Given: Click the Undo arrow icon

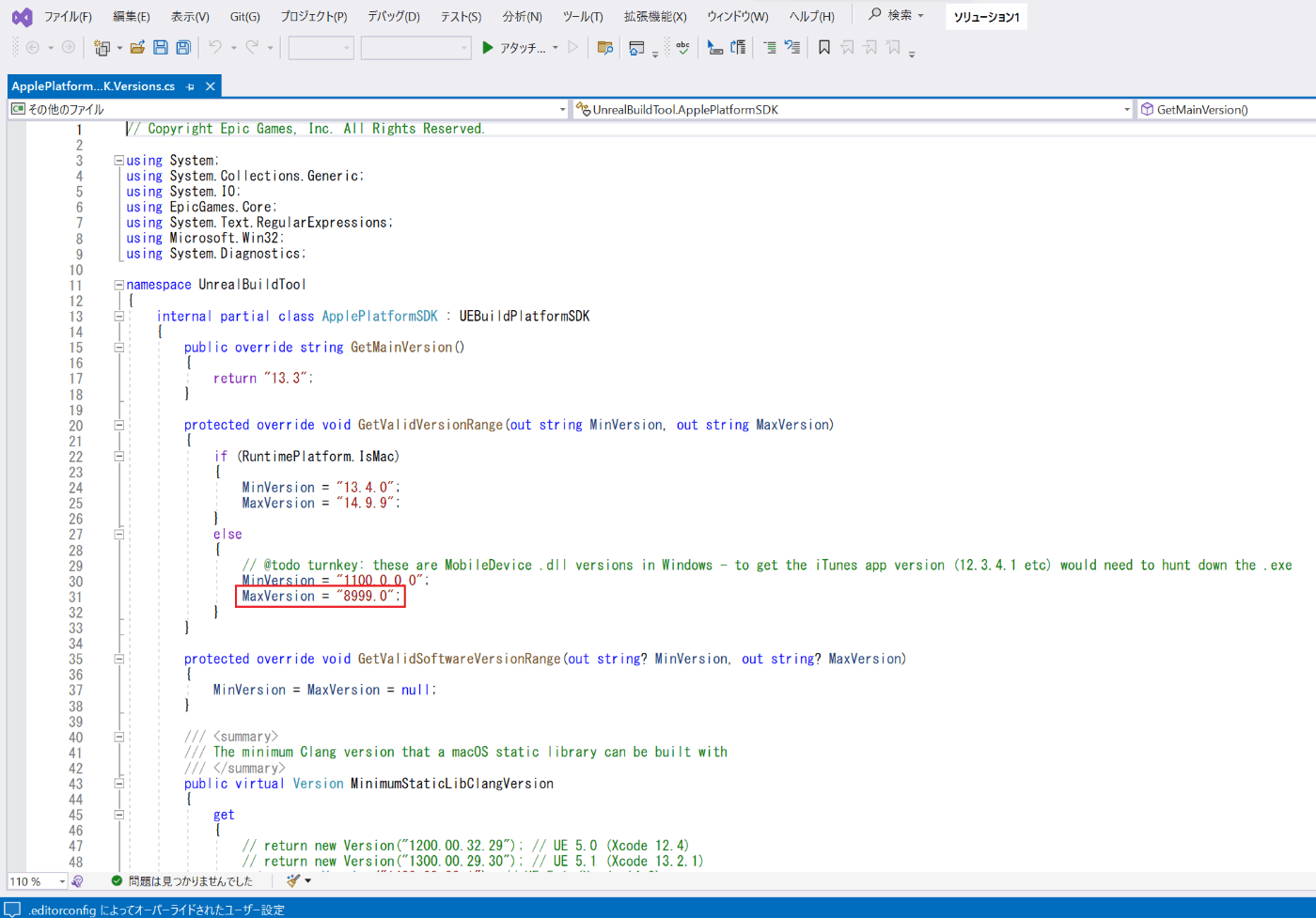Looking at the screenshot, I should click(x=215, y=47).
